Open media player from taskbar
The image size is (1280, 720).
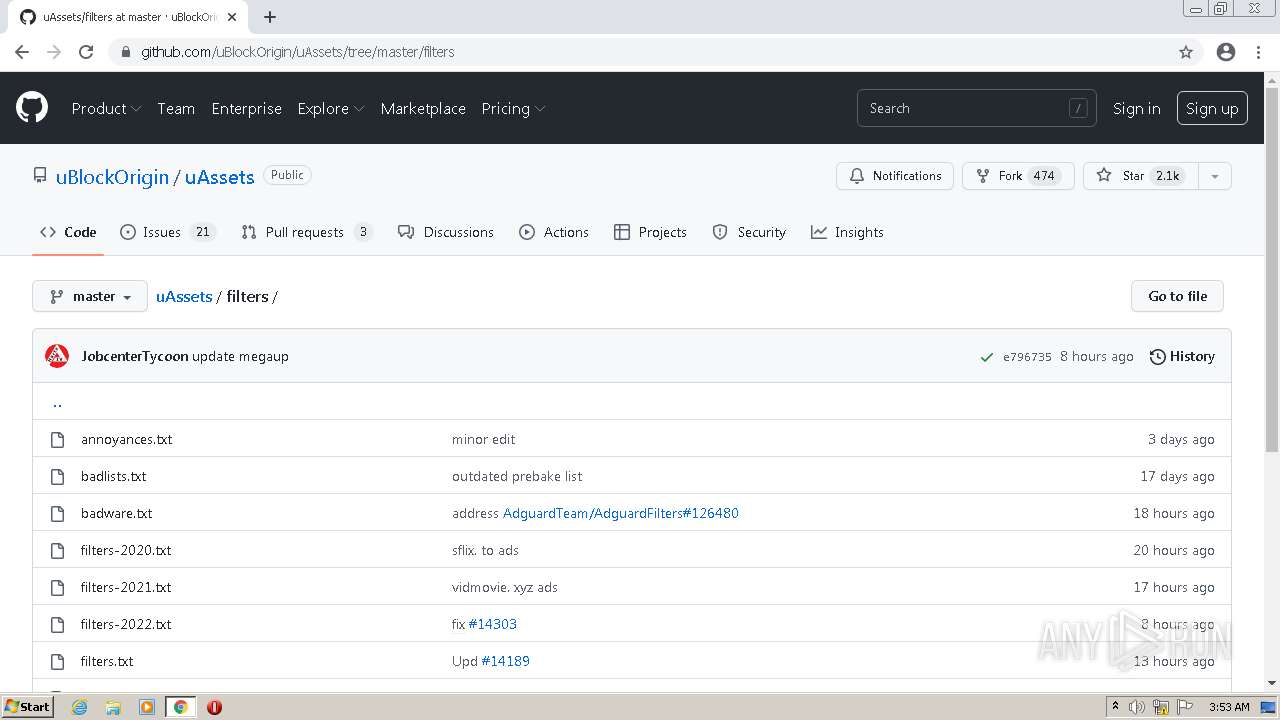[x=147, y=707]
